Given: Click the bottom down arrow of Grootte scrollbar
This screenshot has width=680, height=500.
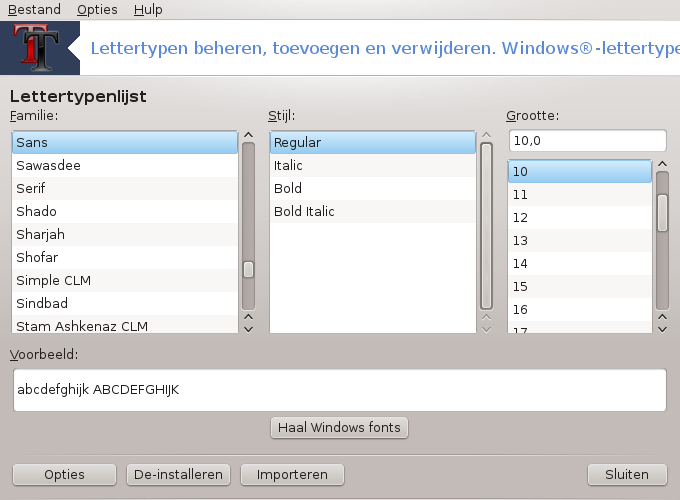Looking at the screenshot, I should coord(662,329).
